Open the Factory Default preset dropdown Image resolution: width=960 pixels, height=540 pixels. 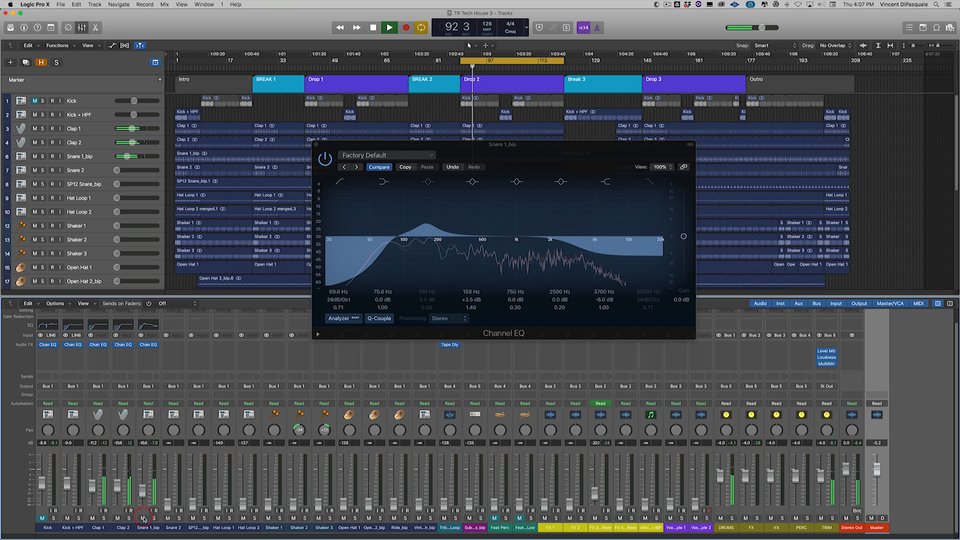click(x=387, y=156)
